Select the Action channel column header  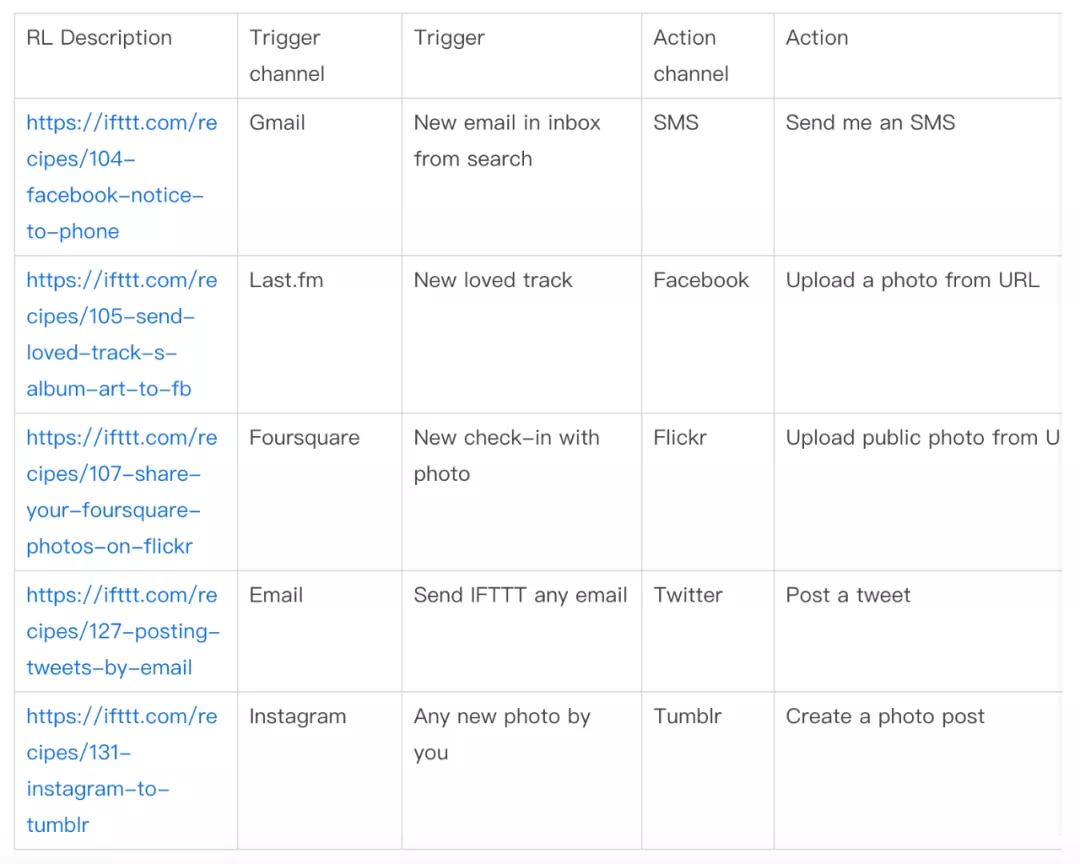pyautogui.click(x=691, y=56)
